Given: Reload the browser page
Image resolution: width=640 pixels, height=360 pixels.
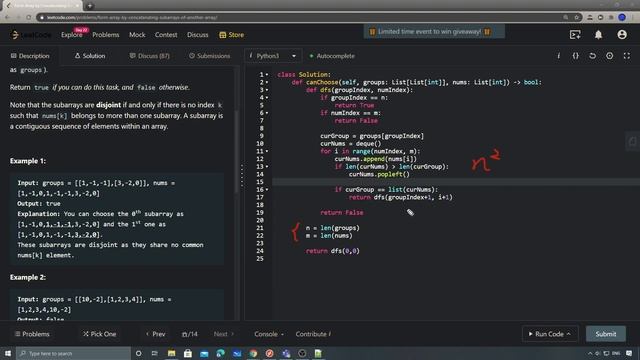Looking at the screenshot, I should pos(29,18).
